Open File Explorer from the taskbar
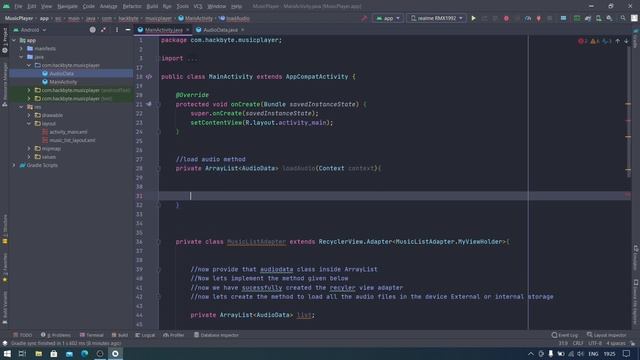640x360 pixels. pos(38,353)
